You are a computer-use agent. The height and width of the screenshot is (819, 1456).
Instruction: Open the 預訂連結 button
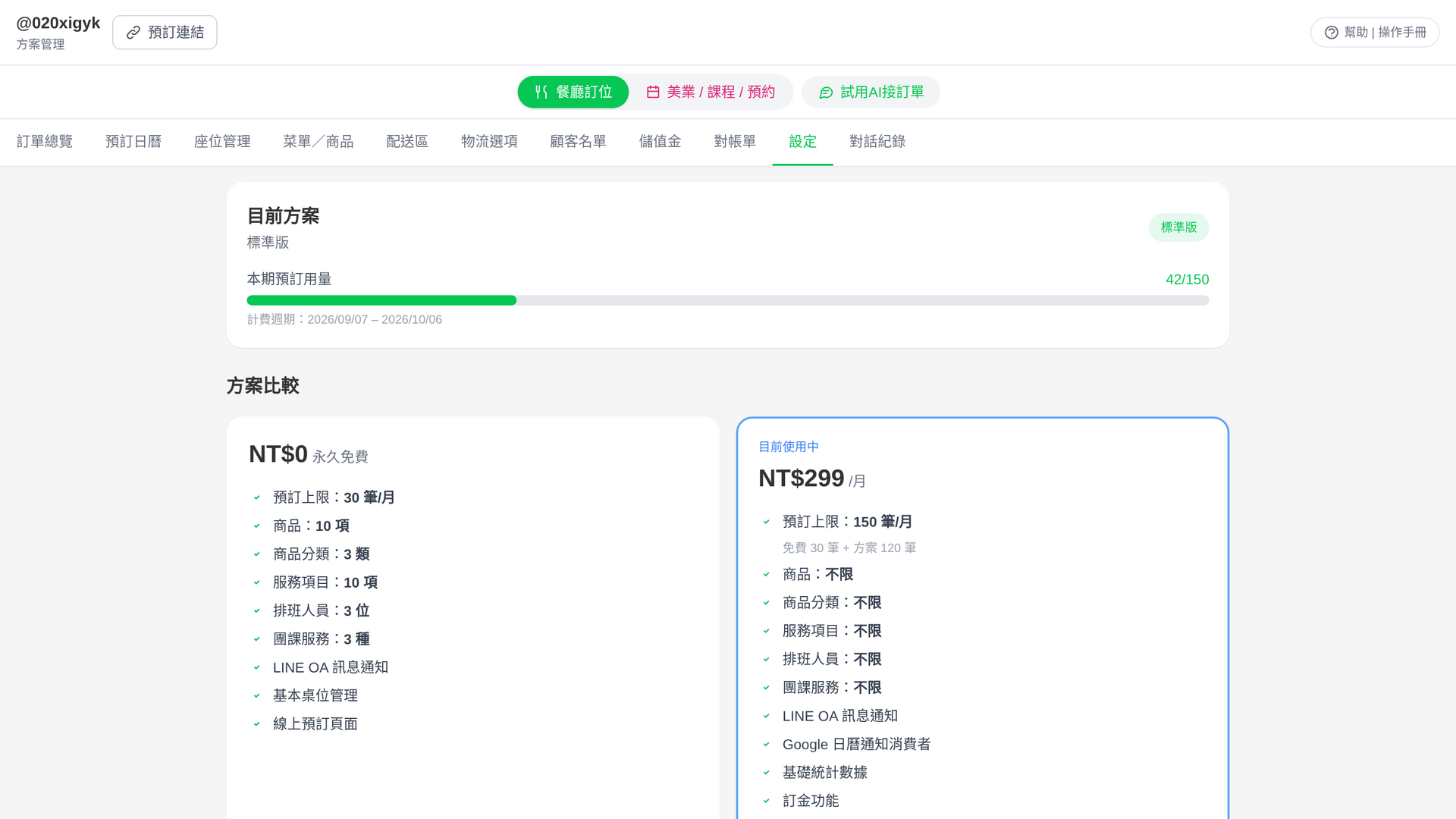point(165,33)
